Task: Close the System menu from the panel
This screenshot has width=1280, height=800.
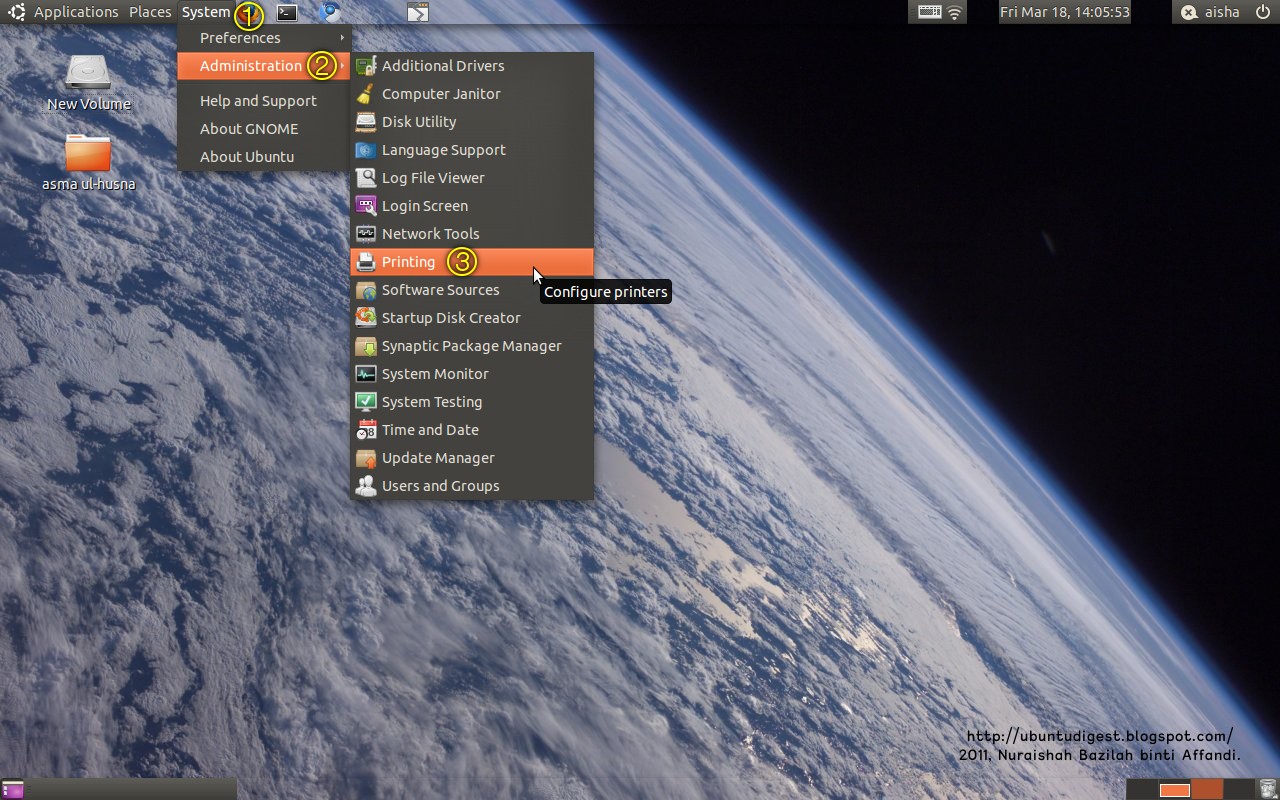Action: click(206, 12)
